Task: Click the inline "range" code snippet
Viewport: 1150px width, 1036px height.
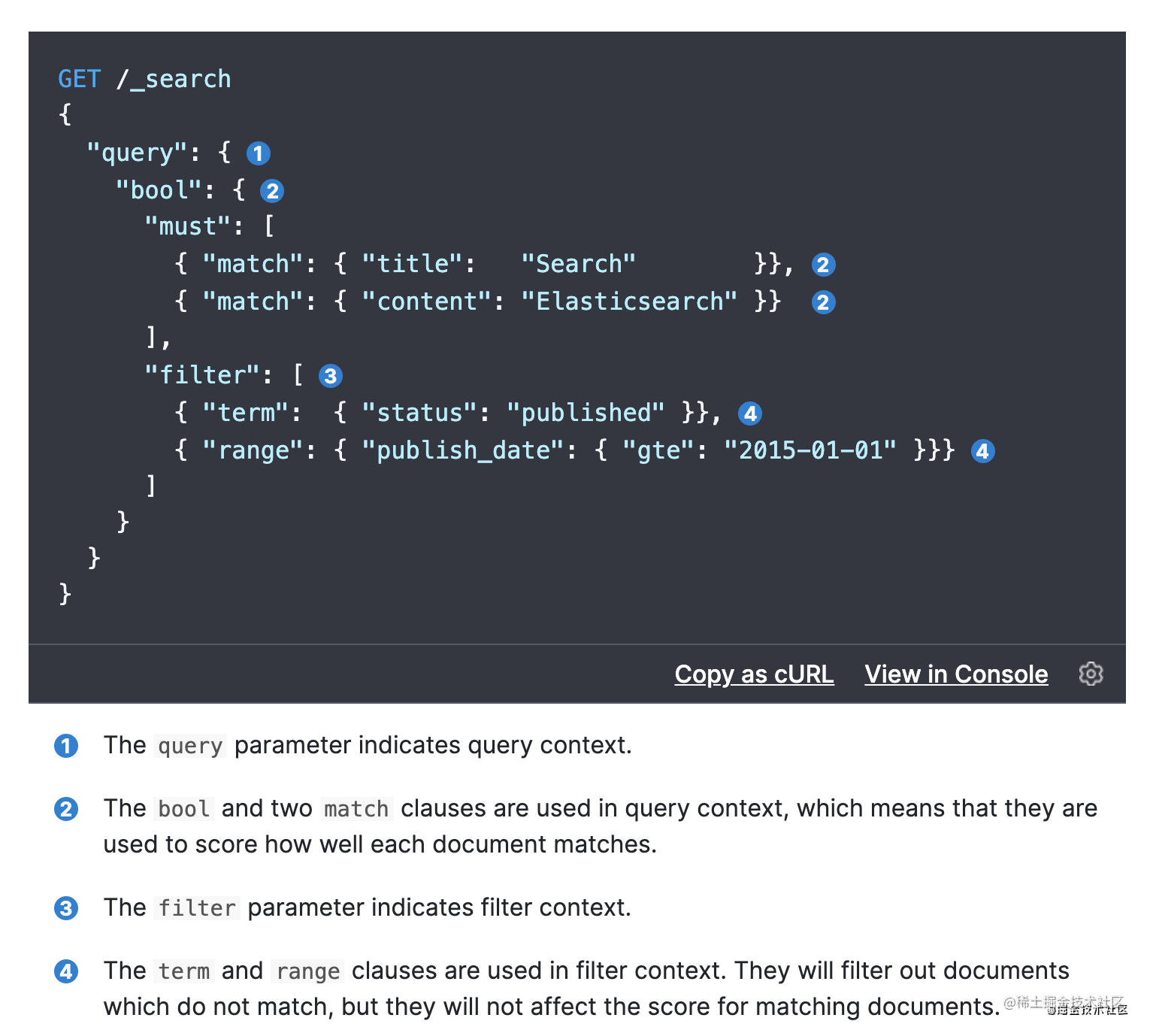Action: tap(307, 971)
